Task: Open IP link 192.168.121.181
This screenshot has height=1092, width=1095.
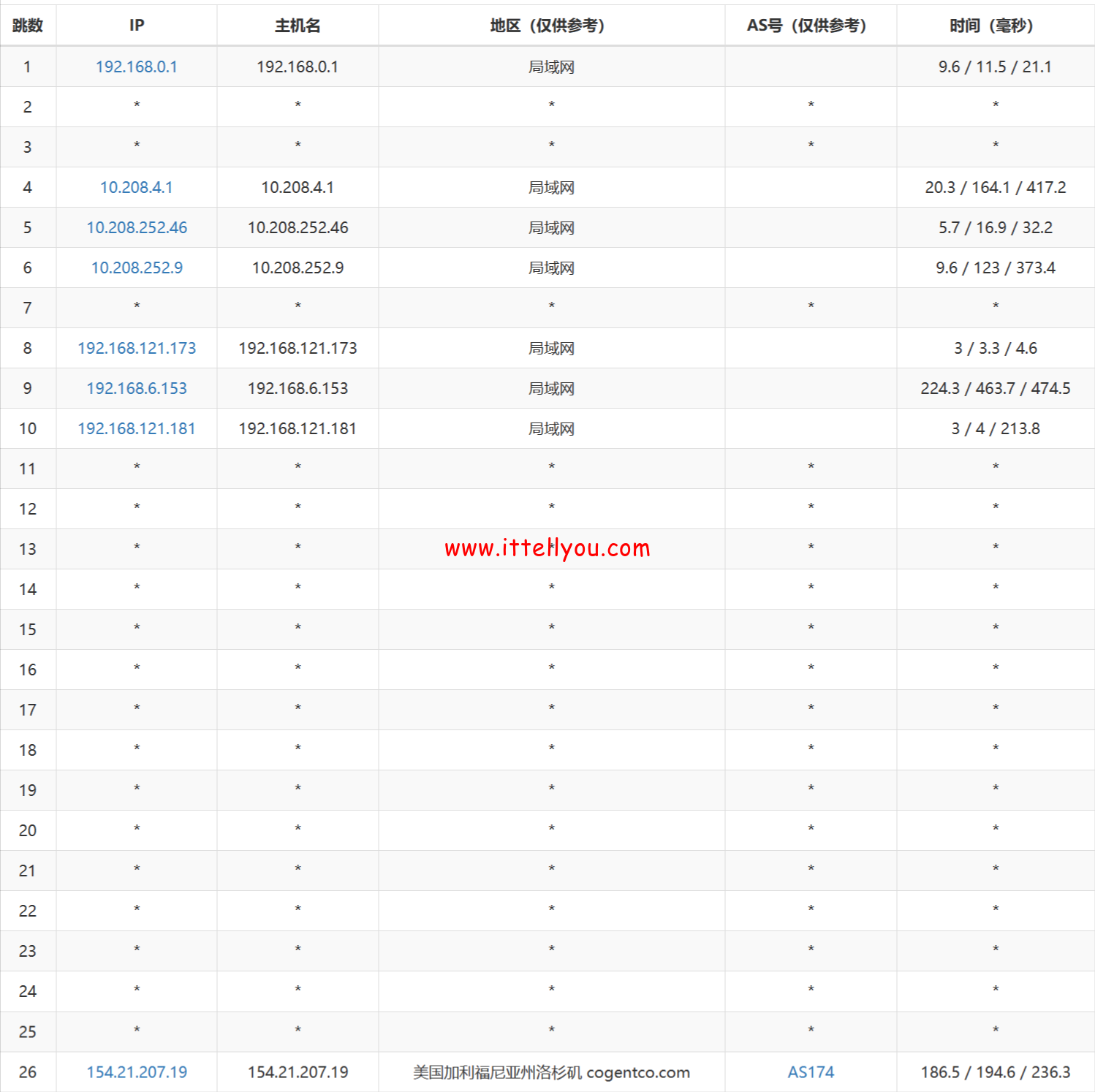Action: [x=137, y=428]
